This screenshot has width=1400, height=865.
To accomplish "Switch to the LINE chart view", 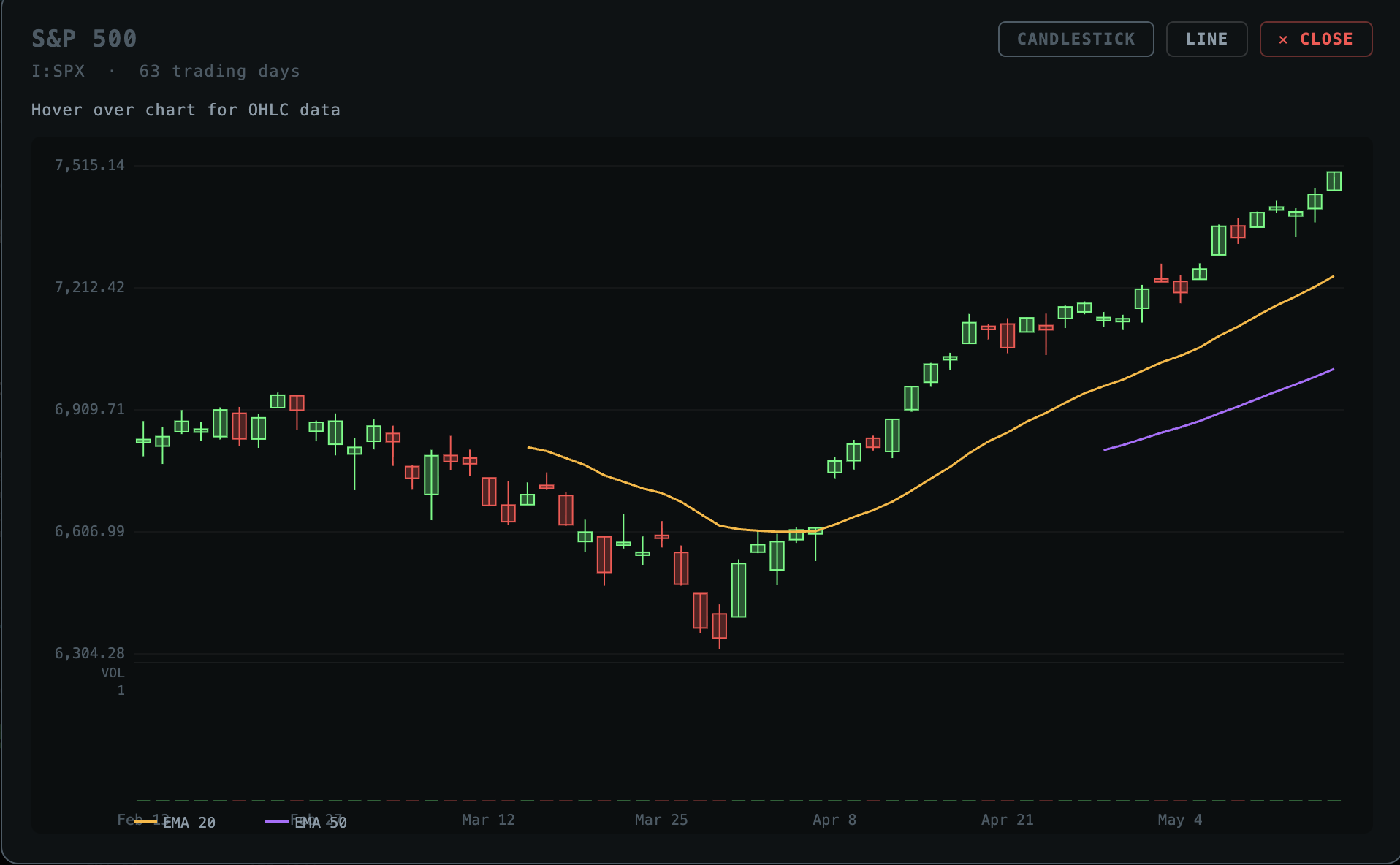I will pos(1206,39).
